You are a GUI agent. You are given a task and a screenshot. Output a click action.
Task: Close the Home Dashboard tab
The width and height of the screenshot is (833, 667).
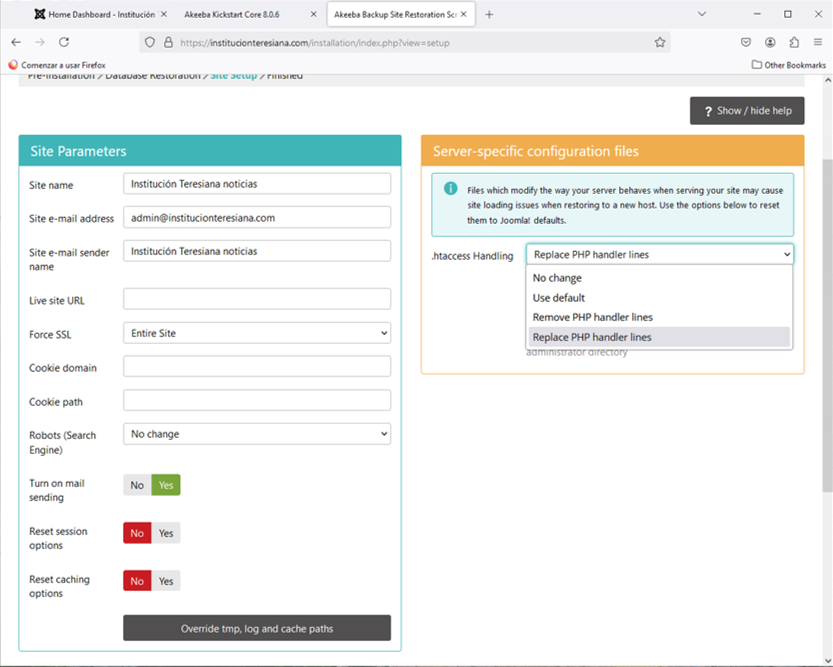(x=164, y=14)
